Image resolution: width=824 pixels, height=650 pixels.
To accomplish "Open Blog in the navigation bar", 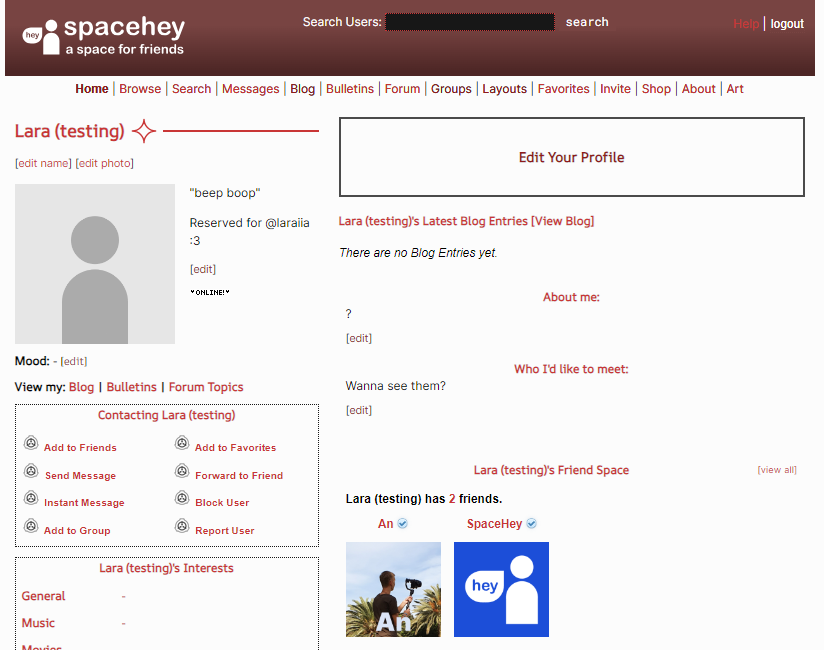I will tap(302, 89).
